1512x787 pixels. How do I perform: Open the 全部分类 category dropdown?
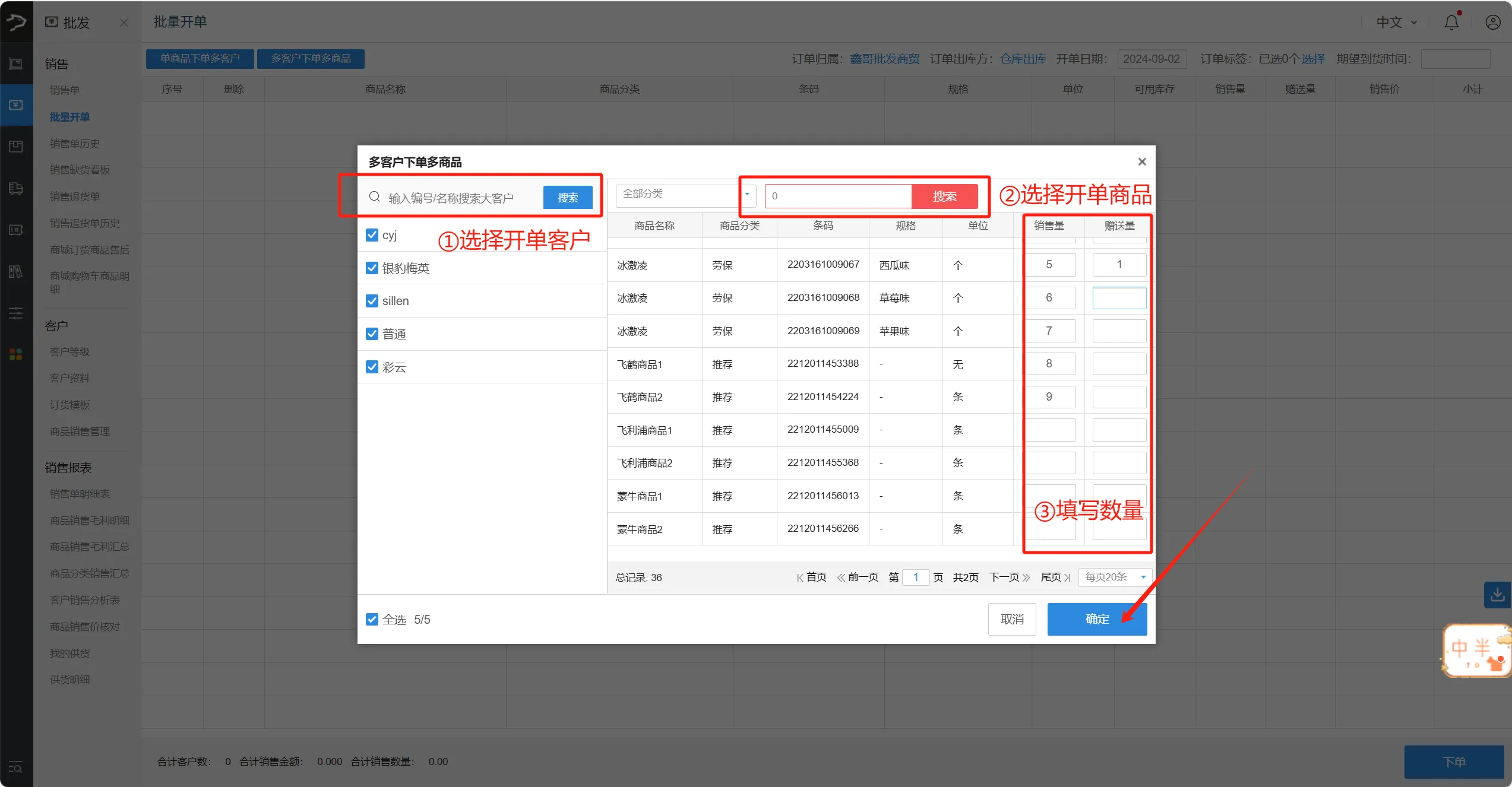coord(684,195)
